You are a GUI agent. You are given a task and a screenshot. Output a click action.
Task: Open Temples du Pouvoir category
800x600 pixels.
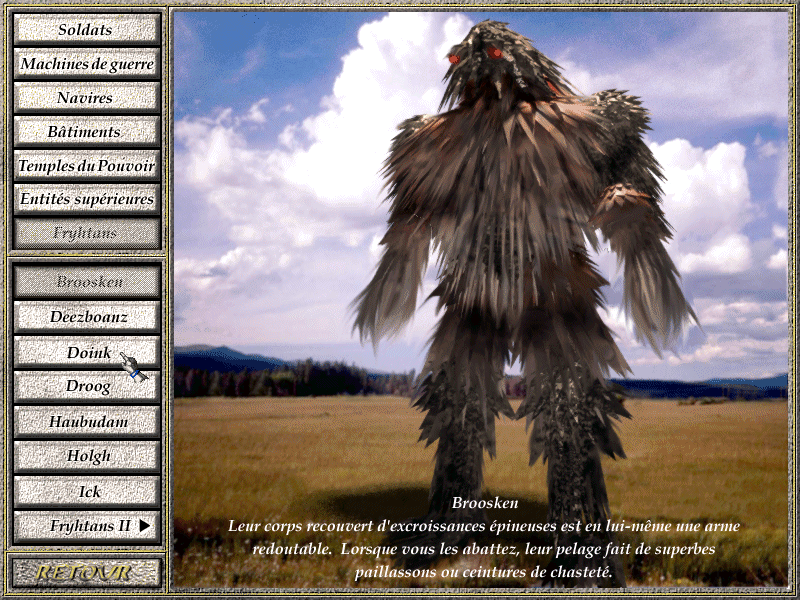[87, 165]
